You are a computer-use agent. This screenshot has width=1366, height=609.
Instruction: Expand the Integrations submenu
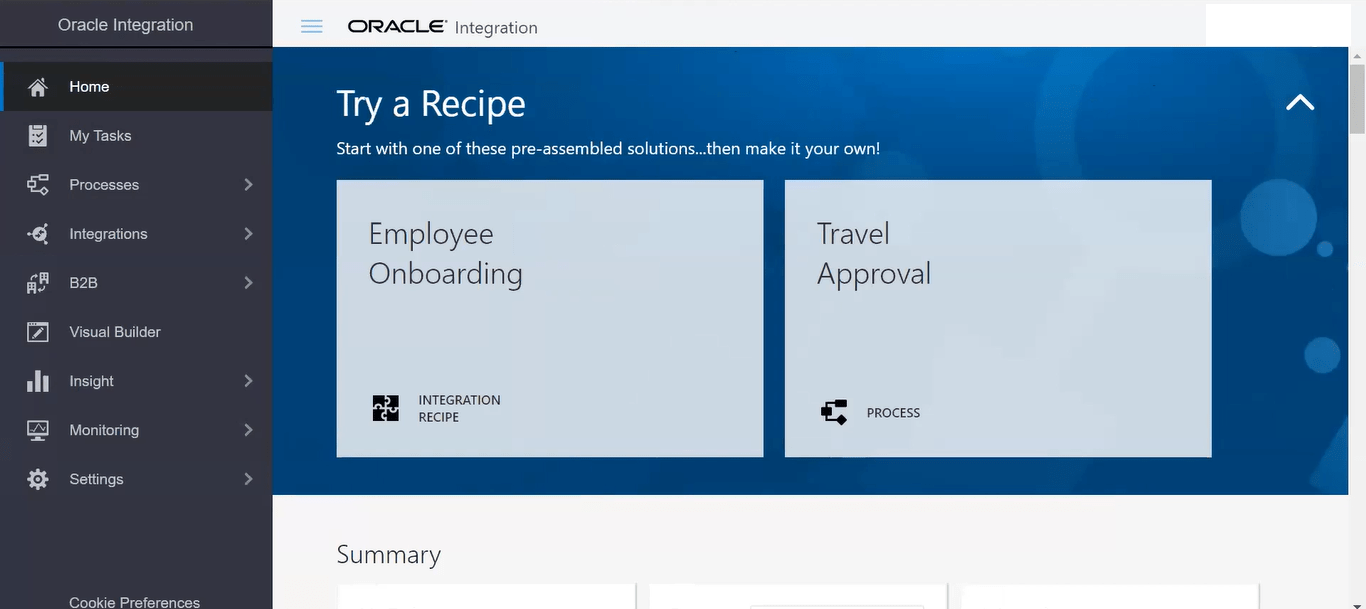(248, 233)
